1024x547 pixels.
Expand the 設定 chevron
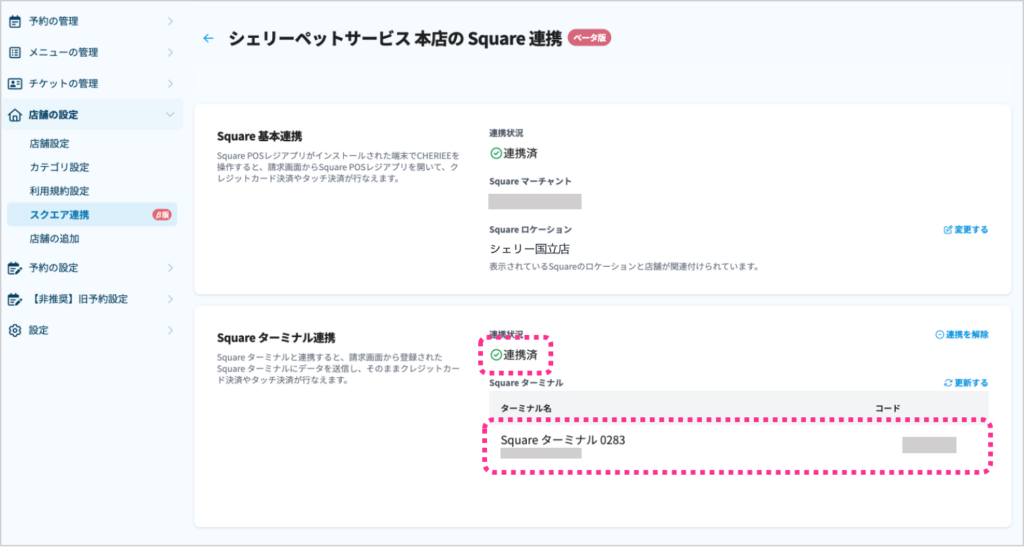pyautogui.click(x=170, y=330)
